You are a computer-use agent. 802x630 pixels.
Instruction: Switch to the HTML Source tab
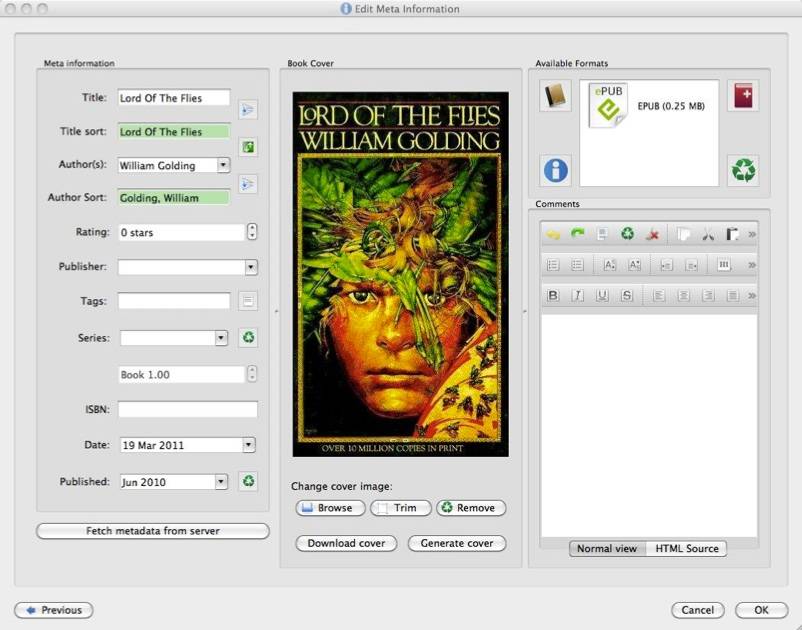(686, 549)
